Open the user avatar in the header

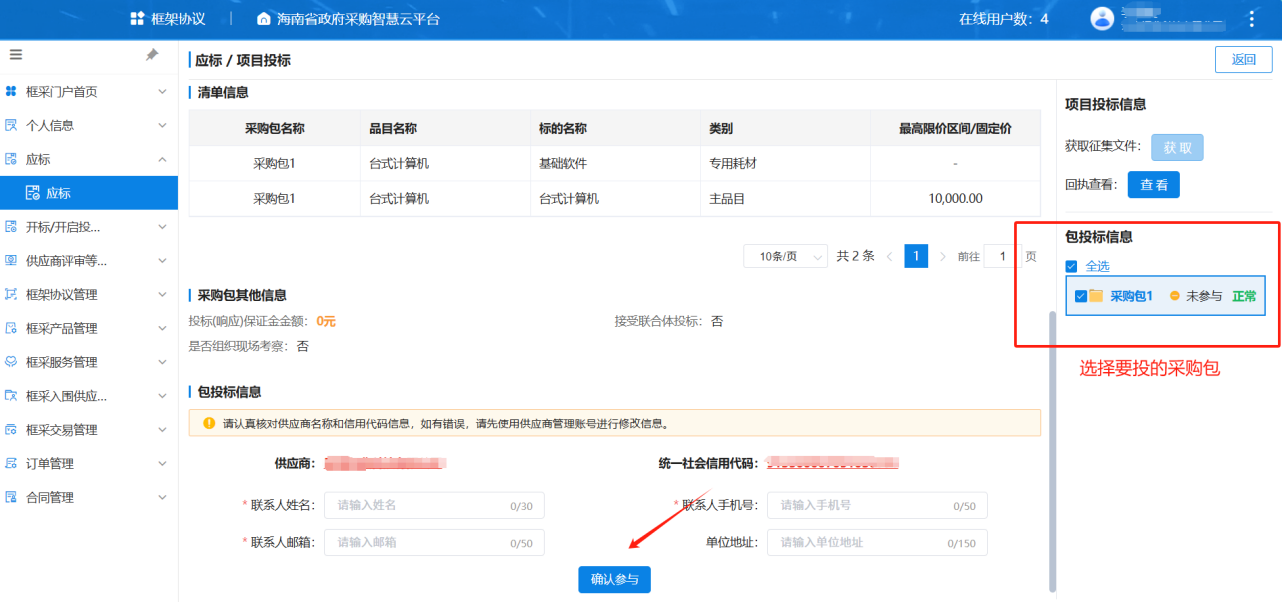tap(1102, 18)
